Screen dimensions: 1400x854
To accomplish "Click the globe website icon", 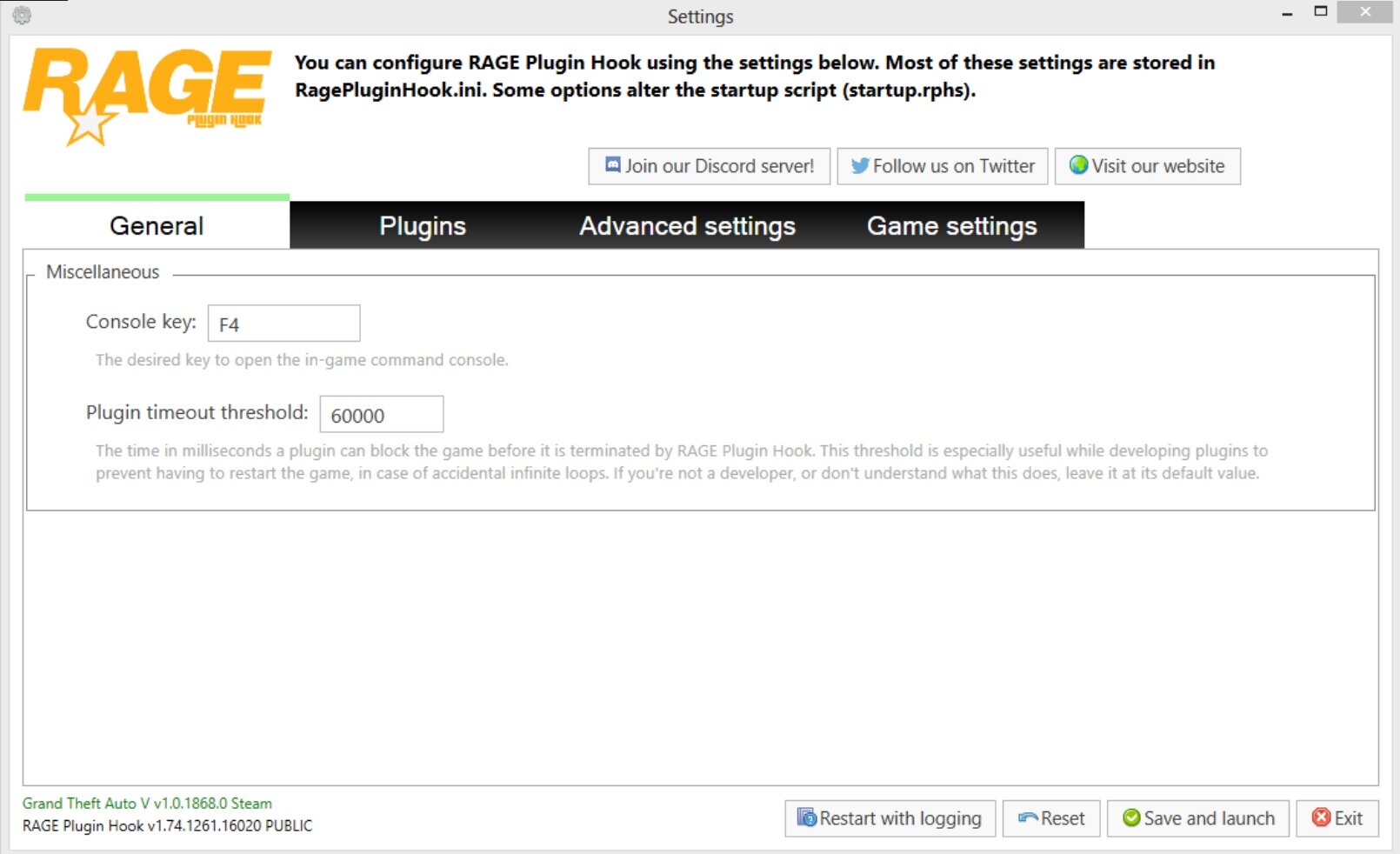I will [x=1078, y=164].
